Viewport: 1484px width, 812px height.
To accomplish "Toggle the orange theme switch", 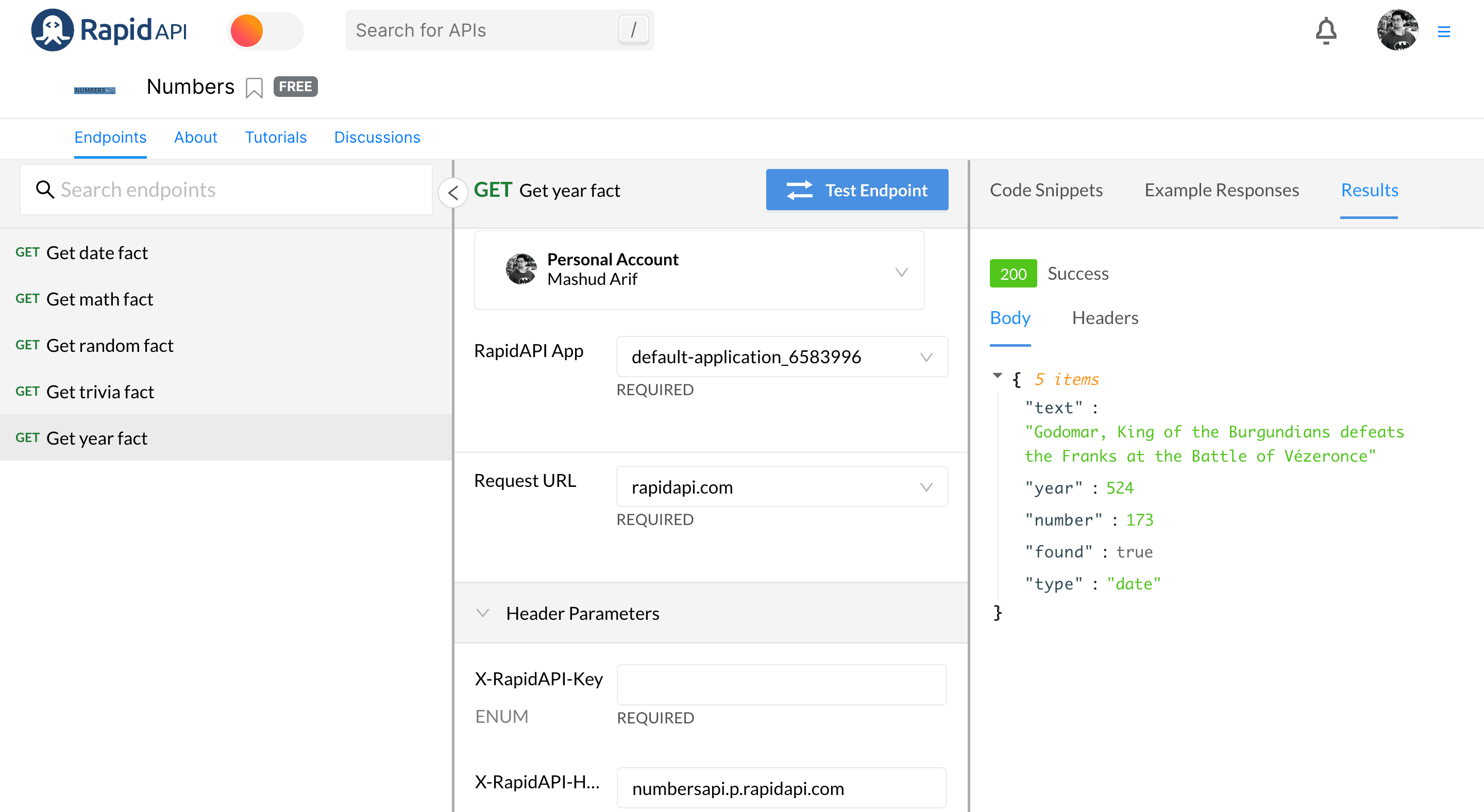I will click(x=265, y=30).
